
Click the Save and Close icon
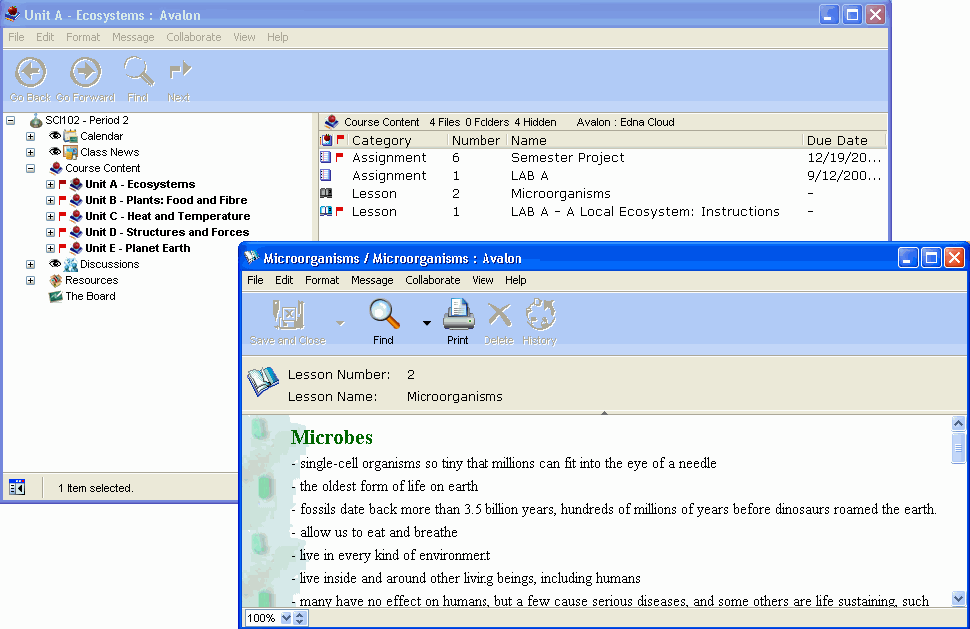pyautogui.click(x=288, y=315)
